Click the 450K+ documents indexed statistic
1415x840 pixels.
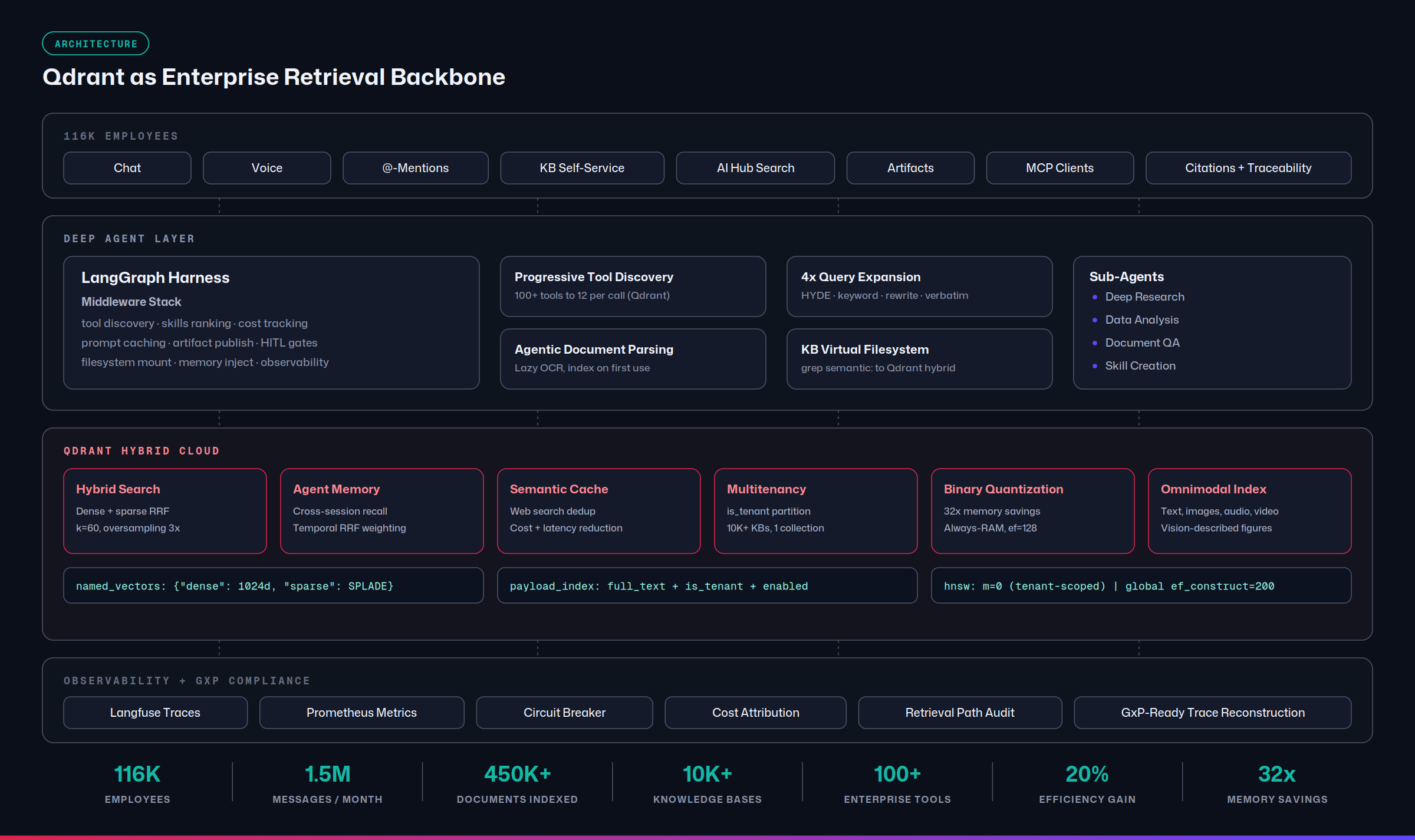(x=518, y=783)
